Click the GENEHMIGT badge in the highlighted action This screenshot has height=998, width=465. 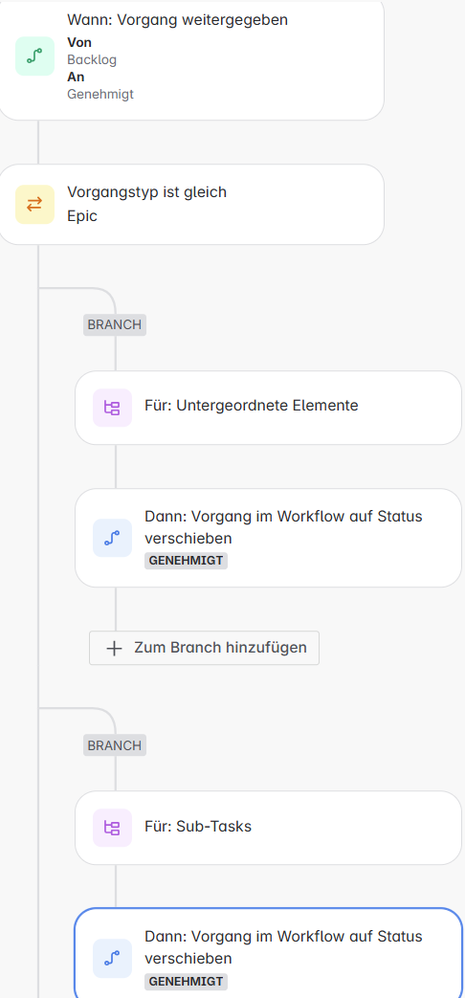pyautogui.click(x=186, y=981)
